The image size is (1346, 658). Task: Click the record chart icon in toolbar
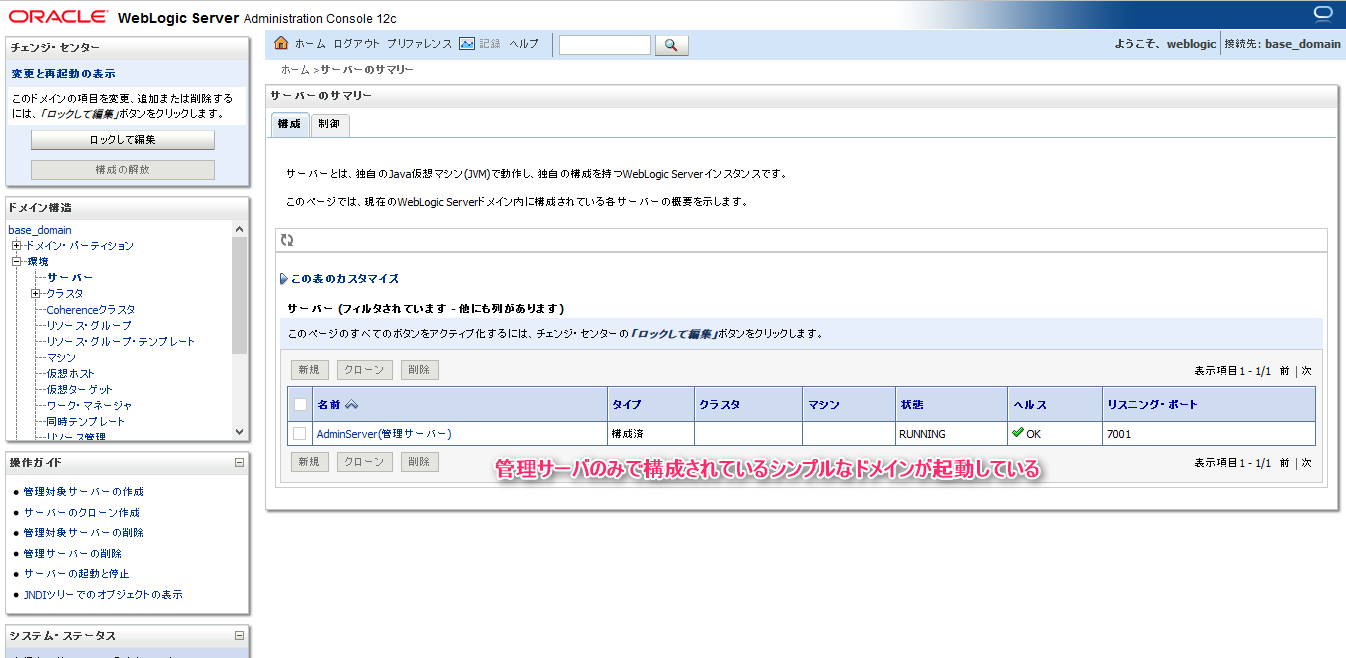coord(467,44)
